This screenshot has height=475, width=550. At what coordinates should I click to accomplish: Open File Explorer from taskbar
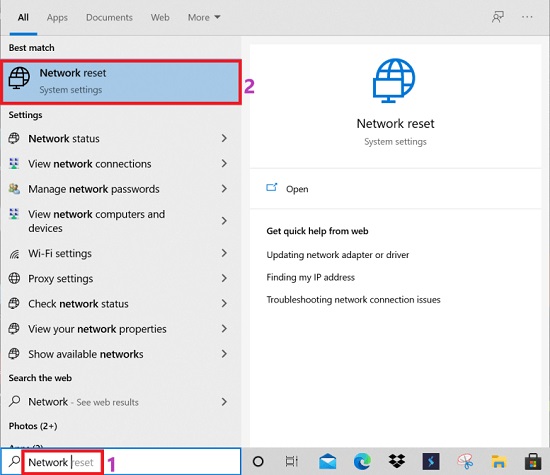click(499, 461)
